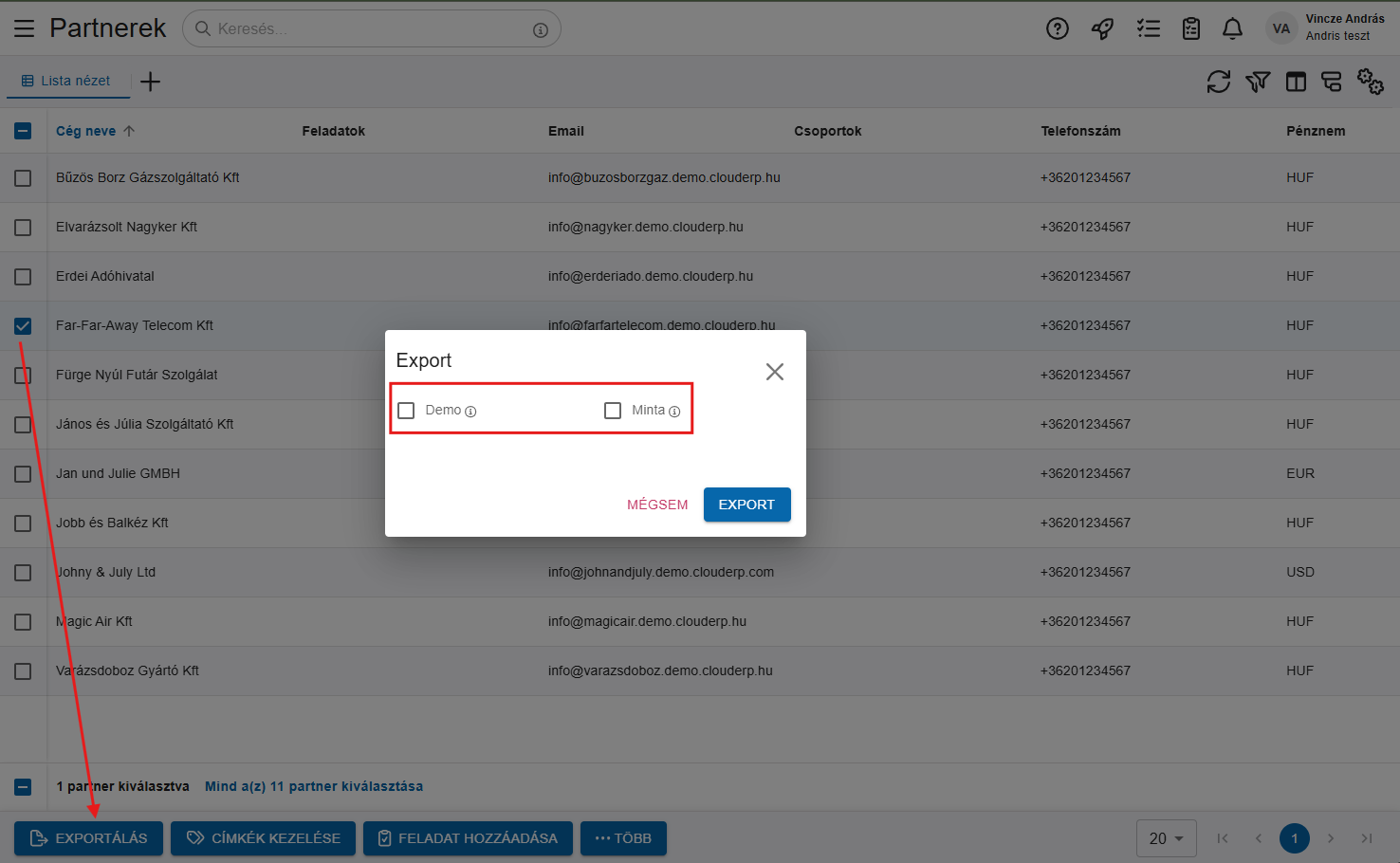Open column layout settings icon
Image resolution: width=1400 pixels, height=863 pixels.
(x=1296, y=82)
